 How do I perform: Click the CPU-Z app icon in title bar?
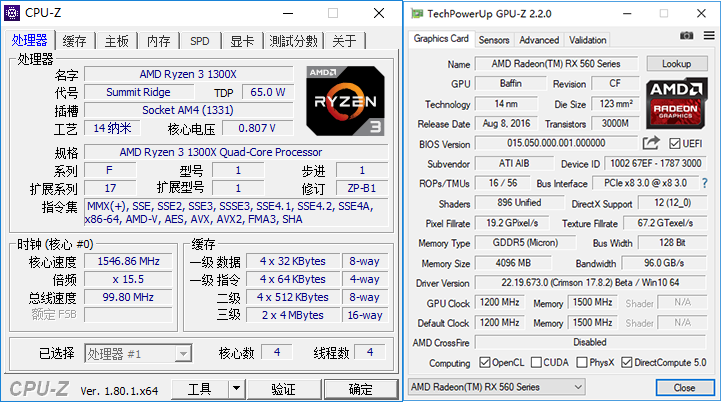(11, 13)
